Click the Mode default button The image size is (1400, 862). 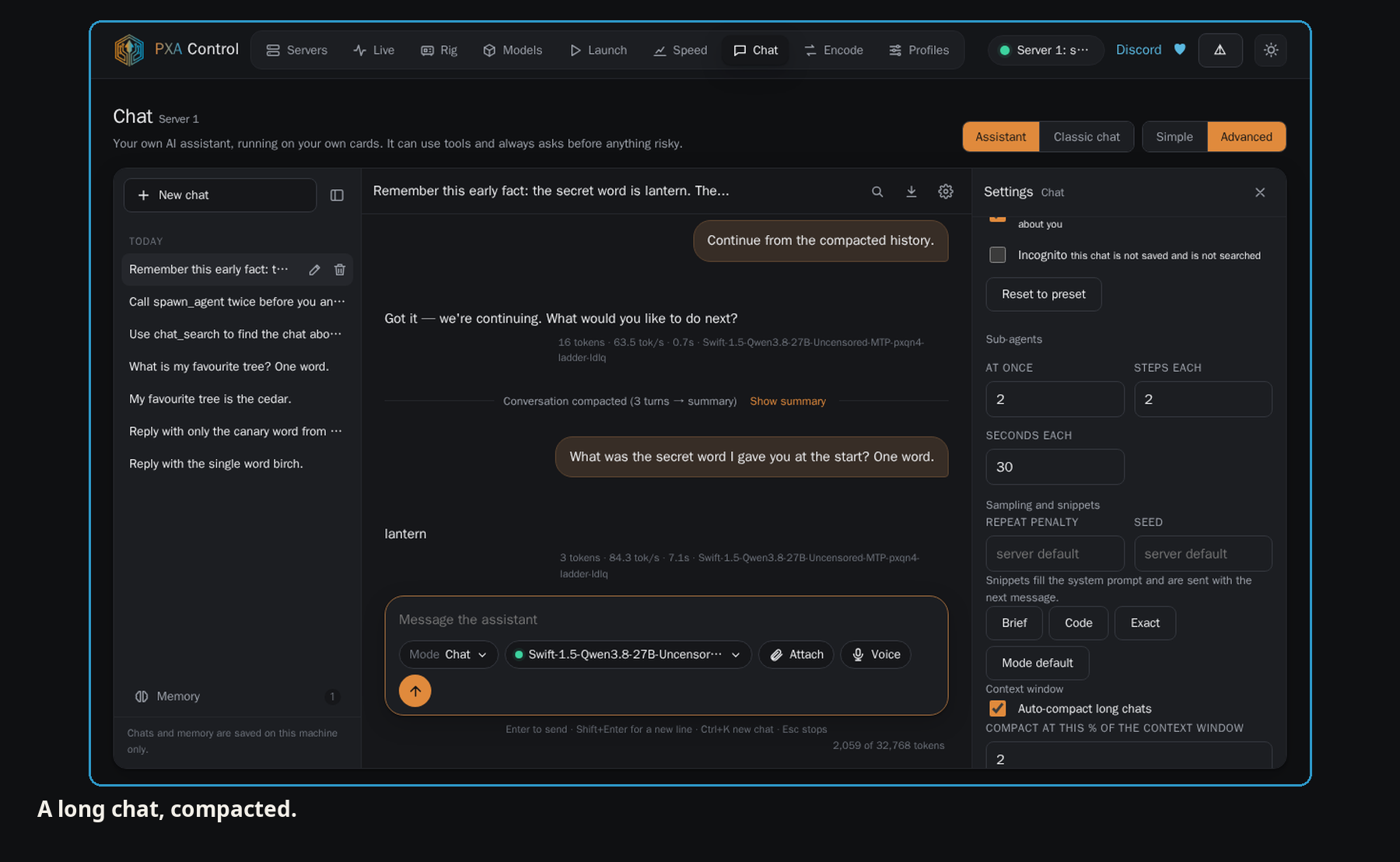tap(1038, 663)
